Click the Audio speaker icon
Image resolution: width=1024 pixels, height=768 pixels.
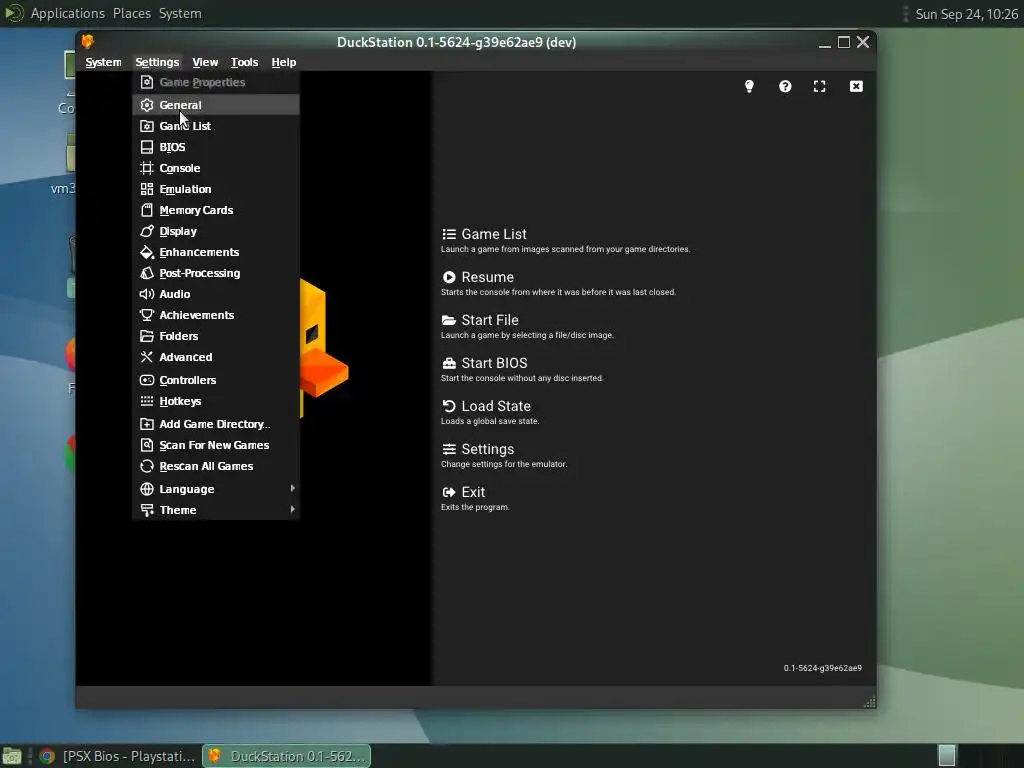[x=147, y=294]
